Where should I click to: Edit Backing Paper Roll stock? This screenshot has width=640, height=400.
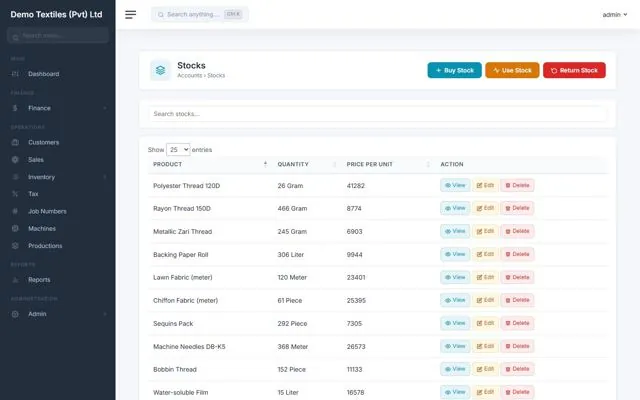click(485, 254)
